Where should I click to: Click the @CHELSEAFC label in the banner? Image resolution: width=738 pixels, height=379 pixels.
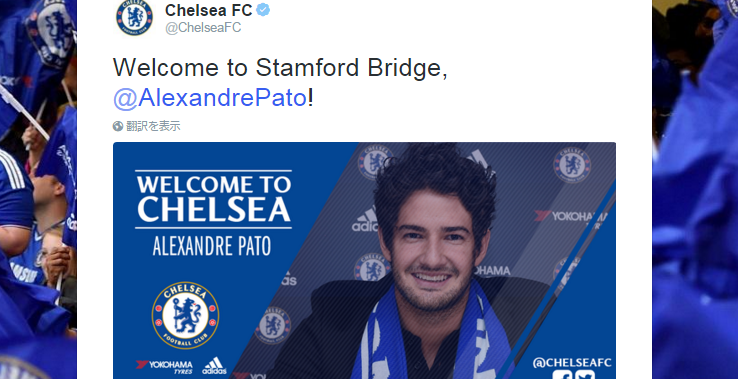coord(572,363)
